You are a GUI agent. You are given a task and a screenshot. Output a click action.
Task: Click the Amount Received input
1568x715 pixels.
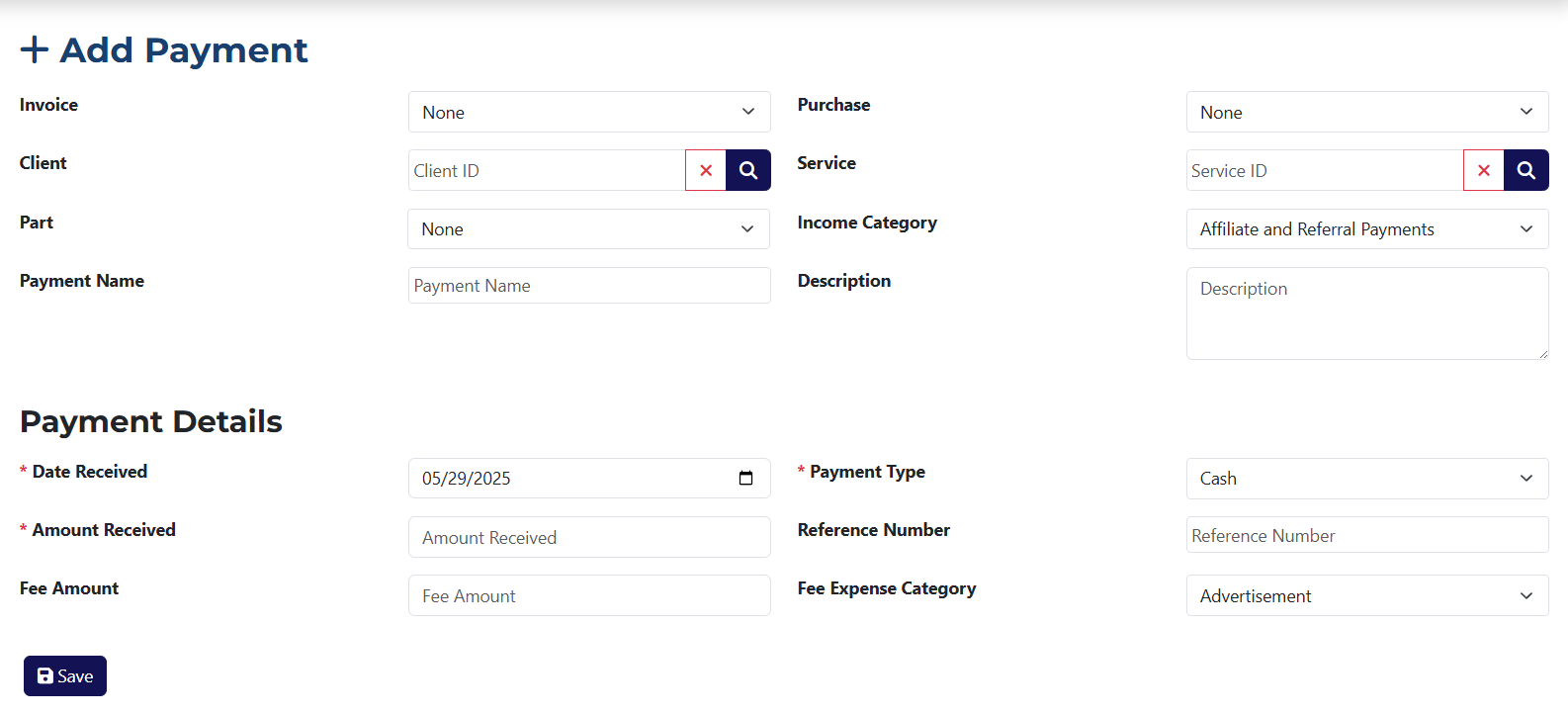[589, 537]
